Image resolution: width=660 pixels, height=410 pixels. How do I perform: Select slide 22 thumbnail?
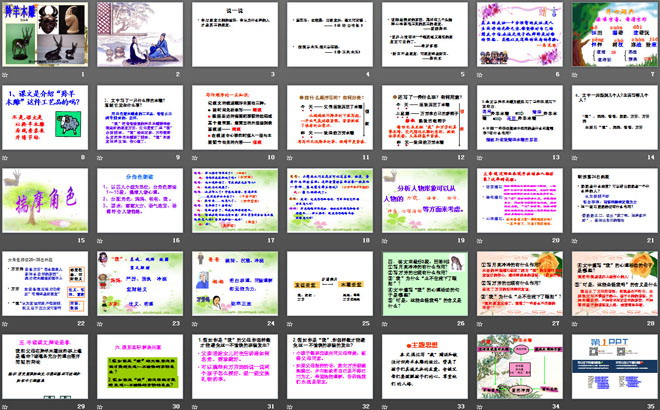[x=45, y=283]
